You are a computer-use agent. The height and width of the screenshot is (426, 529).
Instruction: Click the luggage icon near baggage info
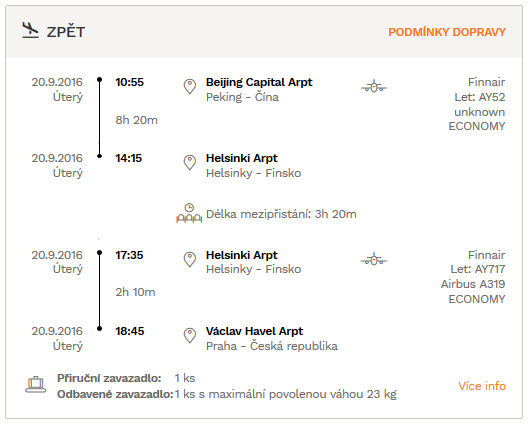36,385
